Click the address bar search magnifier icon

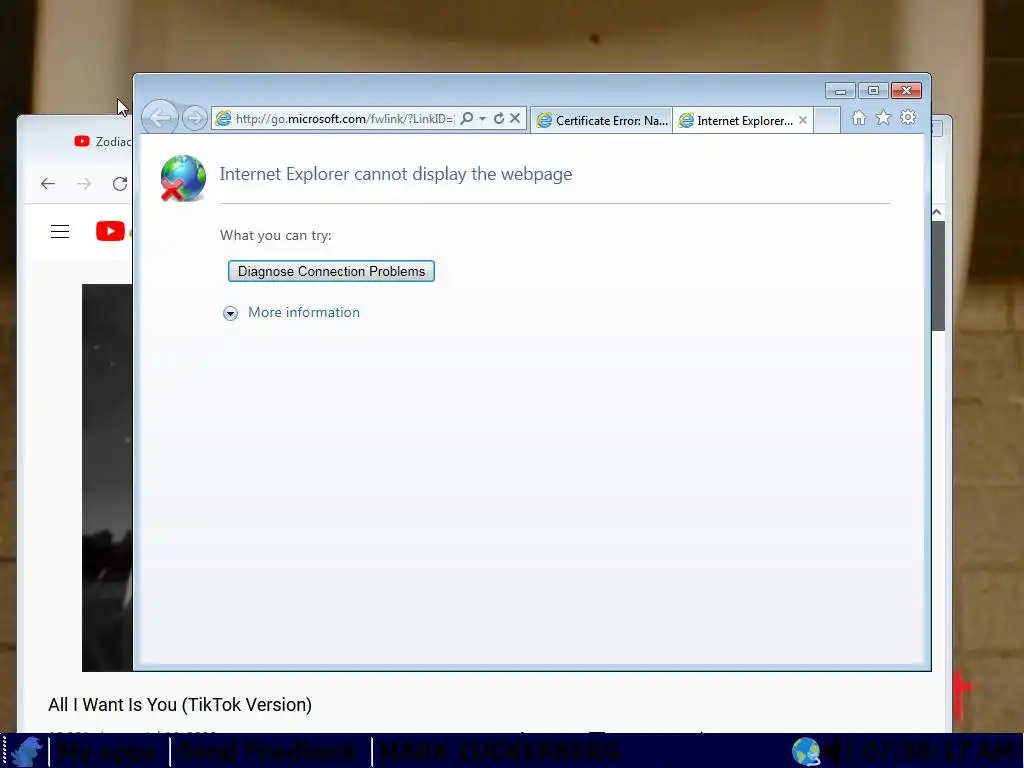pos(467,118)
